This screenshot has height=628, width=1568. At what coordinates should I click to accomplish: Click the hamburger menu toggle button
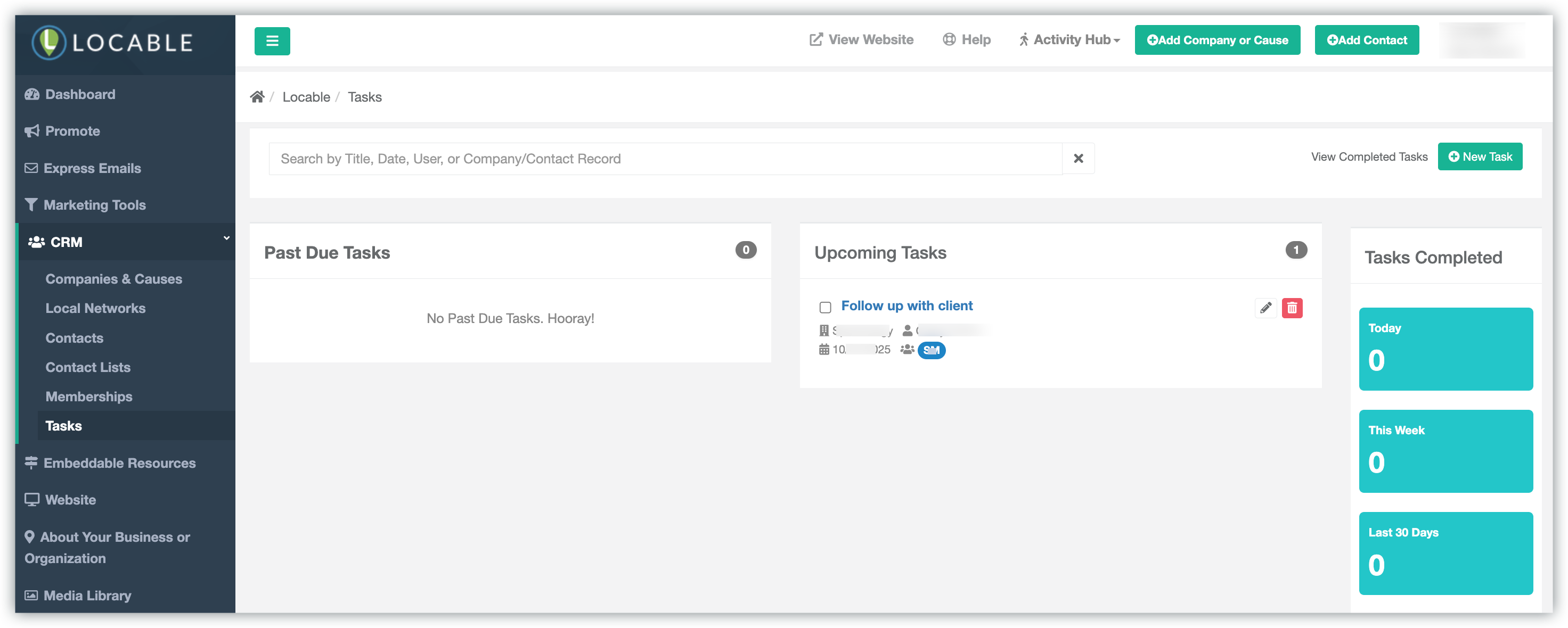click(272, 41)
